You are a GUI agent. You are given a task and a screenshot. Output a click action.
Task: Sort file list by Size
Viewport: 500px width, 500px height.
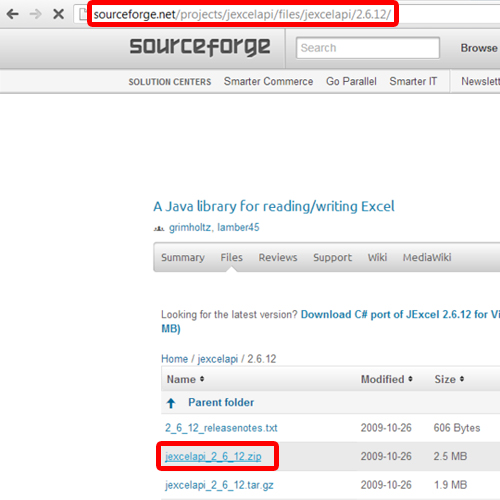click(449, 379)
